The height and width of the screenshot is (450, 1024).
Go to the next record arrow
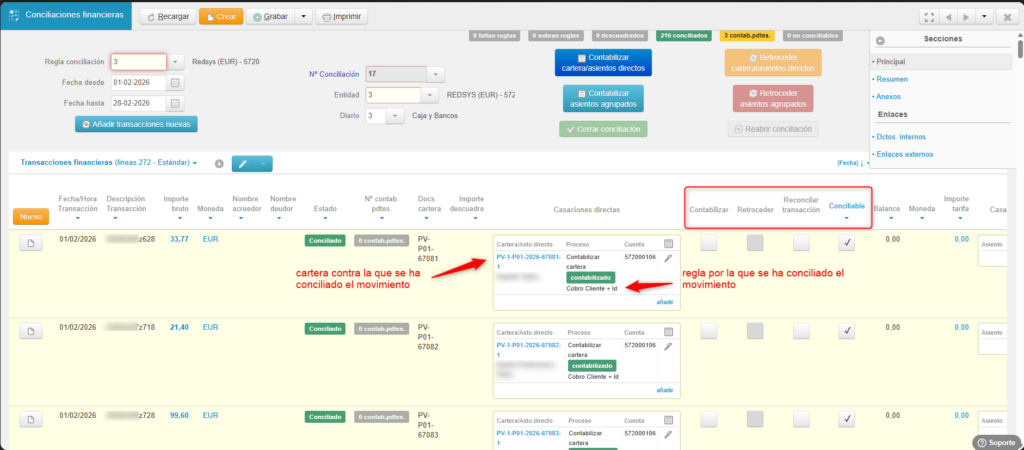point(965,17)
